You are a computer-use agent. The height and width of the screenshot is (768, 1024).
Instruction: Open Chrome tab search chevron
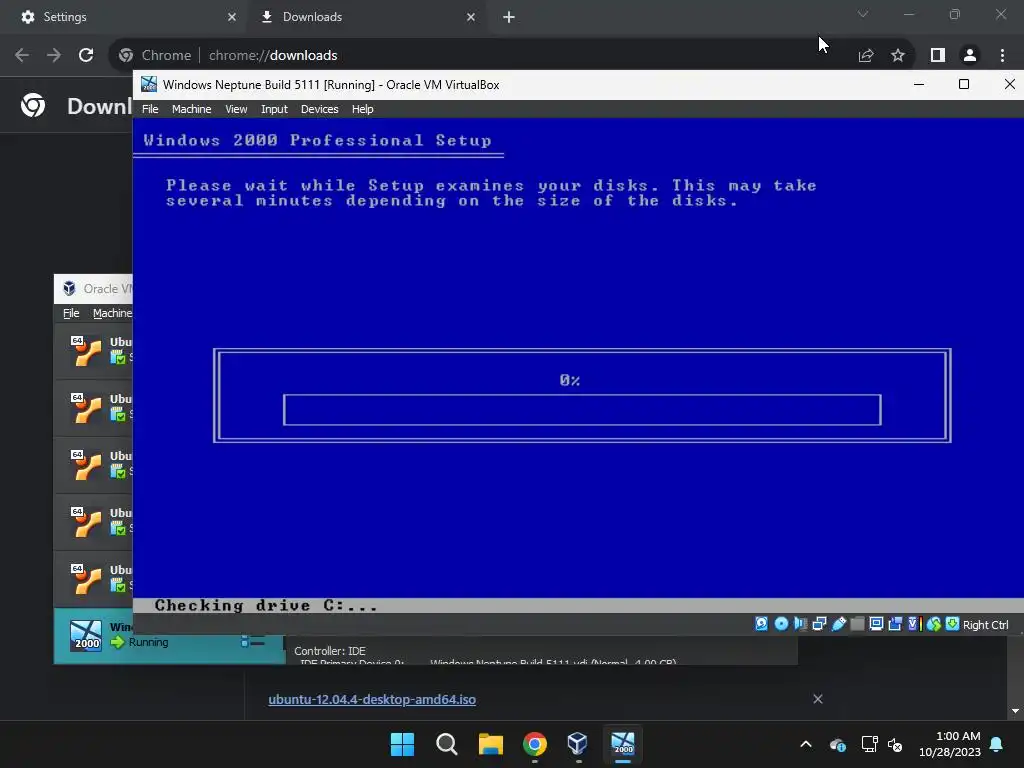coord(863,14)
